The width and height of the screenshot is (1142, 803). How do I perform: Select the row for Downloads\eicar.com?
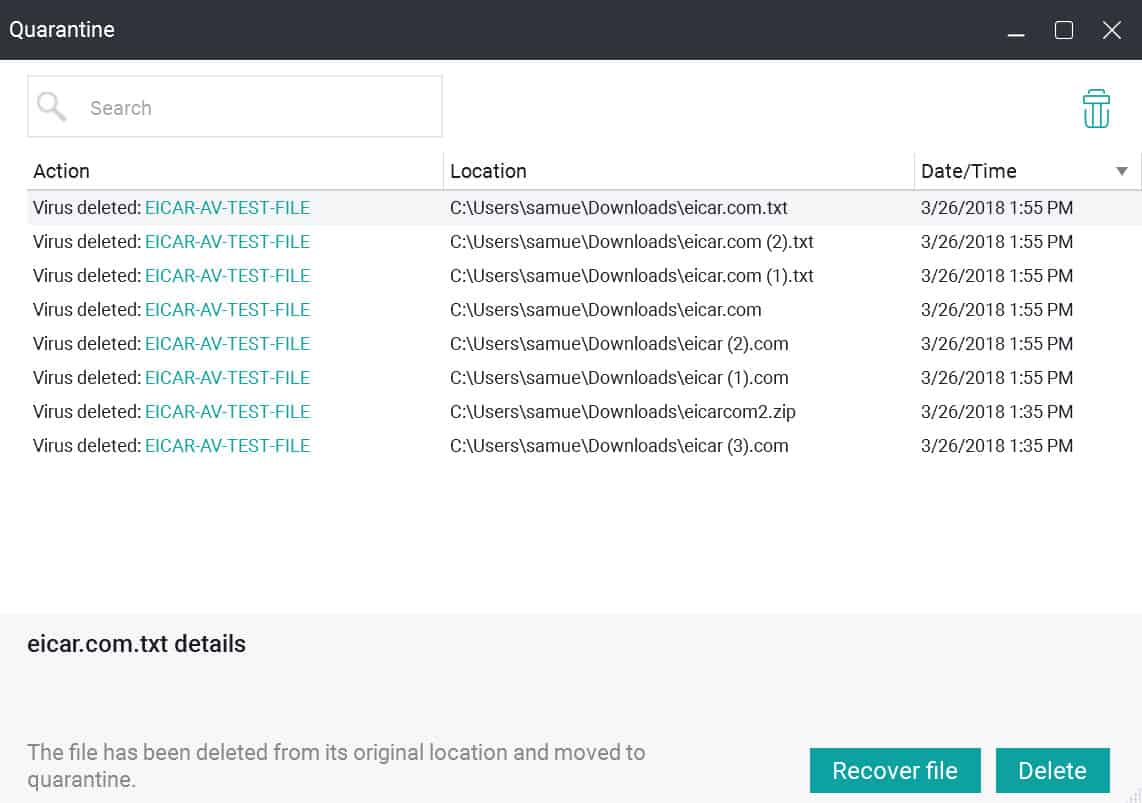[x=584, y=310]
